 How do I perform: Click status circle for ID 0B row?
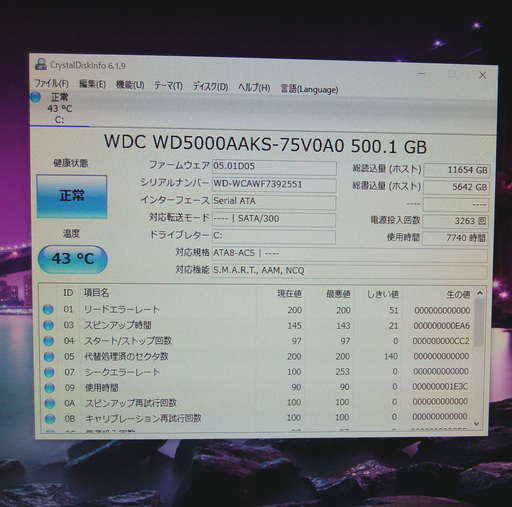(x=50, y=419)
